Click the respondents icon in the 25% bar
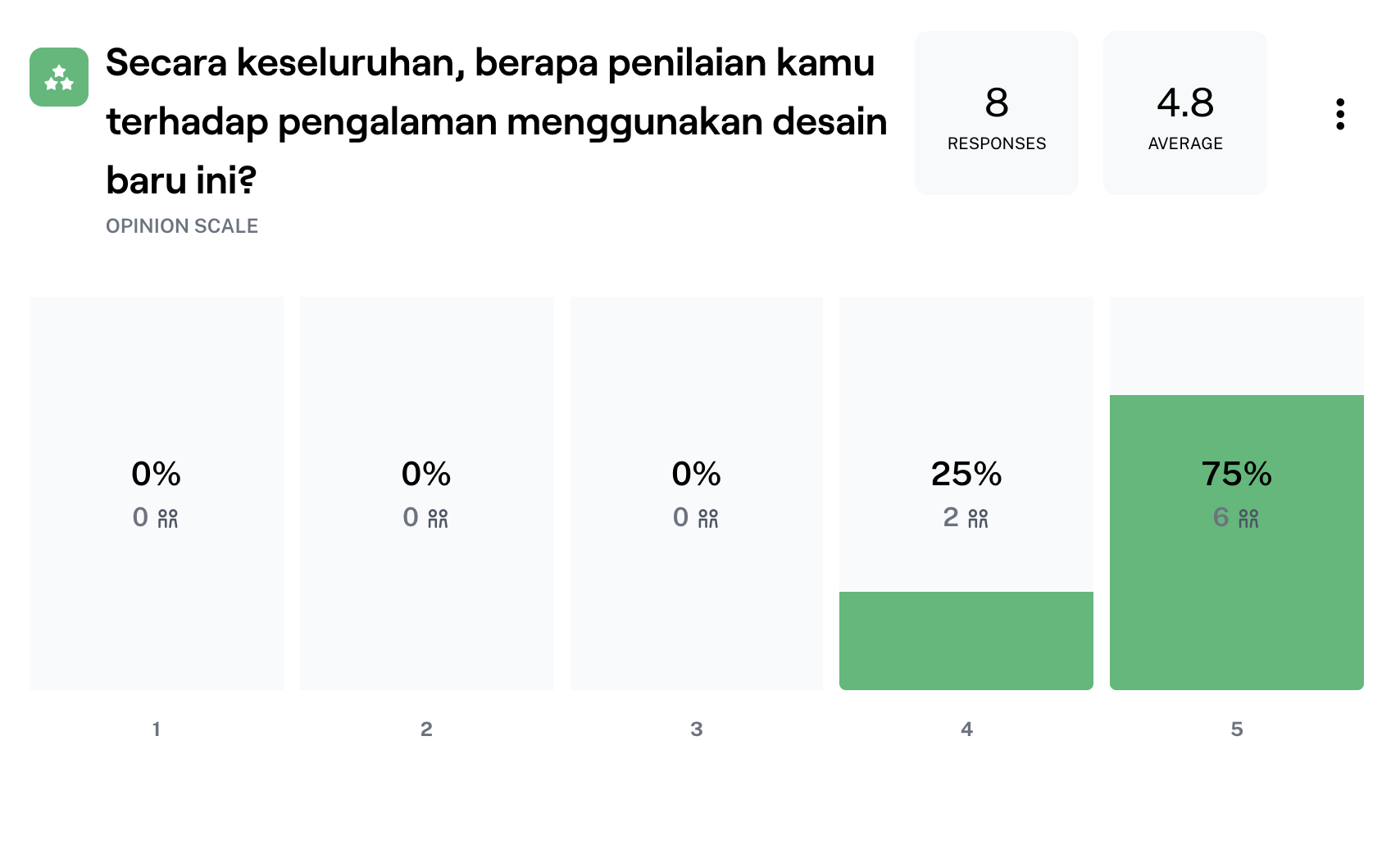 (979, 518)
